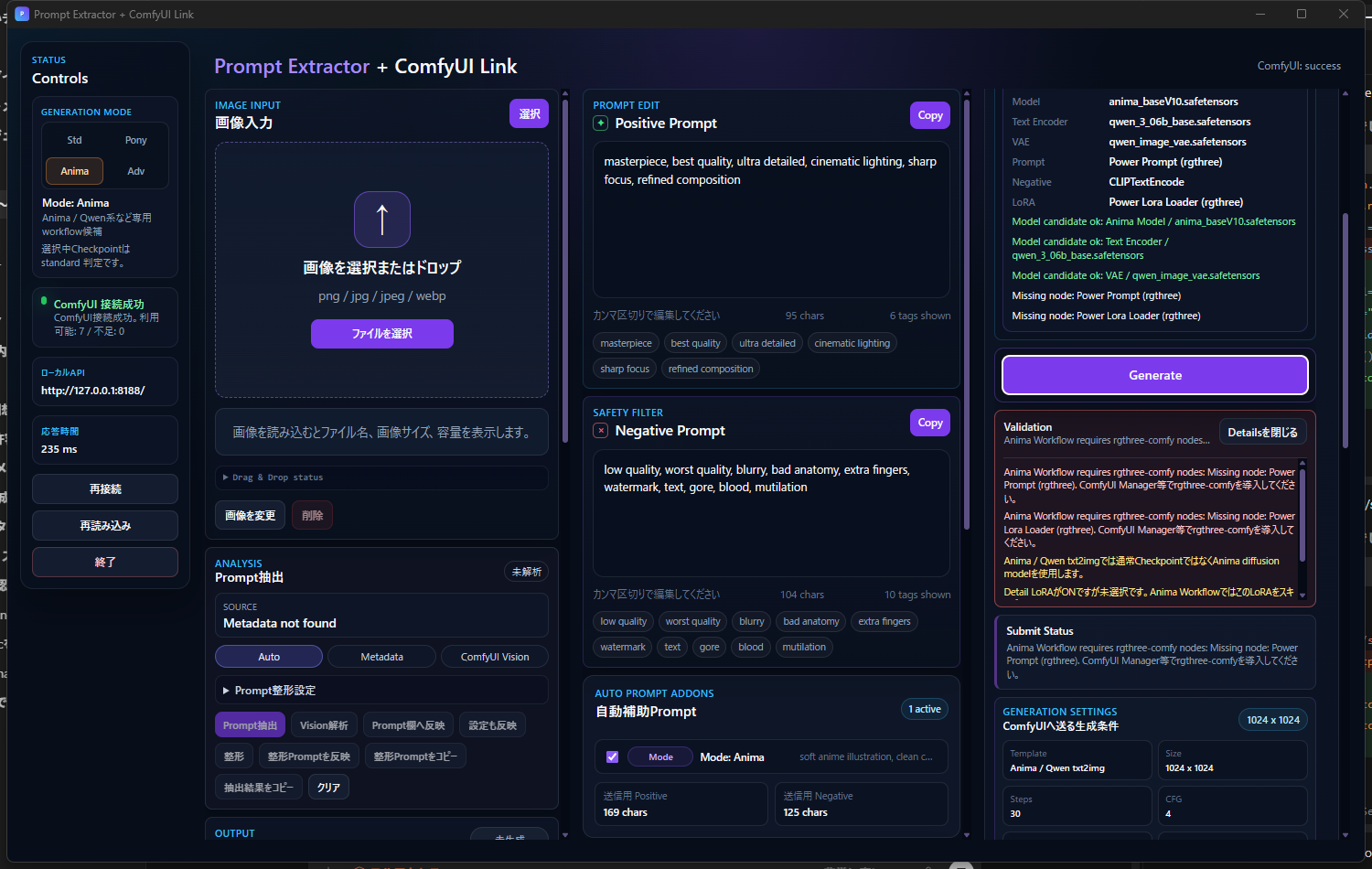The image size is (1372, 869).
Task: Click the Prompt欄へ反映 button
Action: coord(408,725)
